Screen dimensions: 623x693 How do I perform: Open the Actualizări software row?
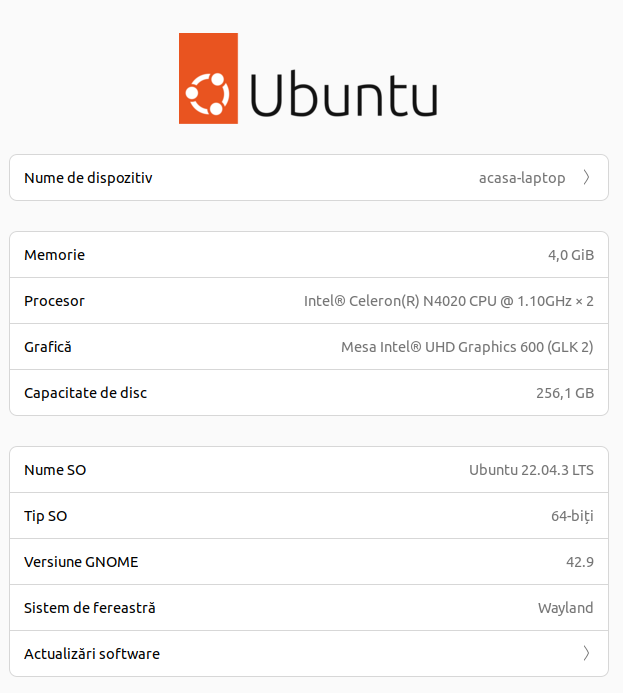[x=309, y=653]
